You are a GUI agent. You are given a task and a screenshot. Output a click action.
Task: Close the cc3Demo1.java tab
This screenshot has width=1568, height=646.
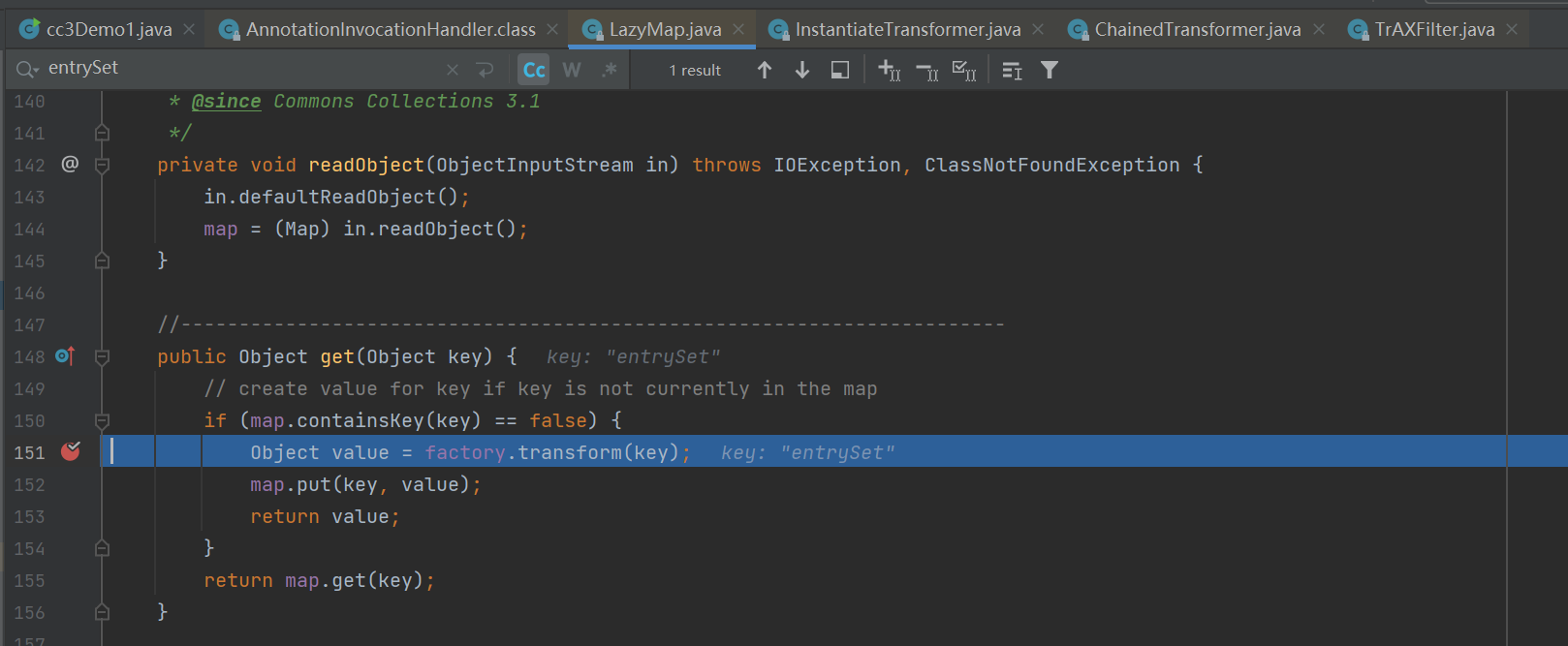(x=189, y=30)
